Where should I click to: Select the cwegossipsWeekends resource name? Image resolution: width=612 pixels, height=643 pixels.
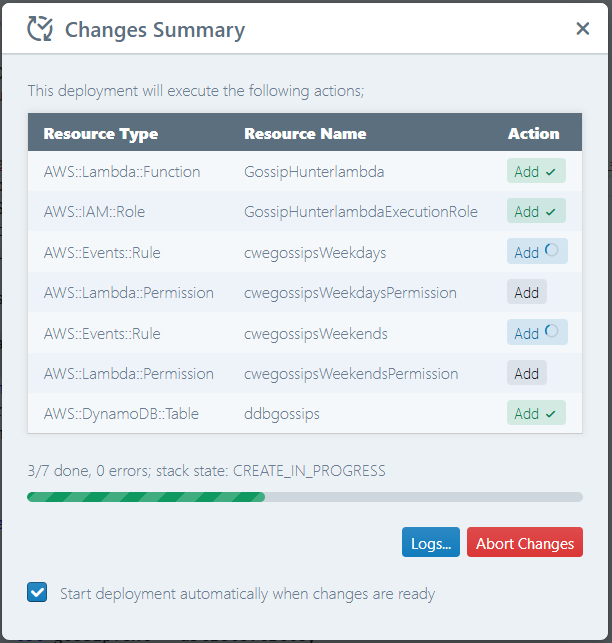[316, 334]
